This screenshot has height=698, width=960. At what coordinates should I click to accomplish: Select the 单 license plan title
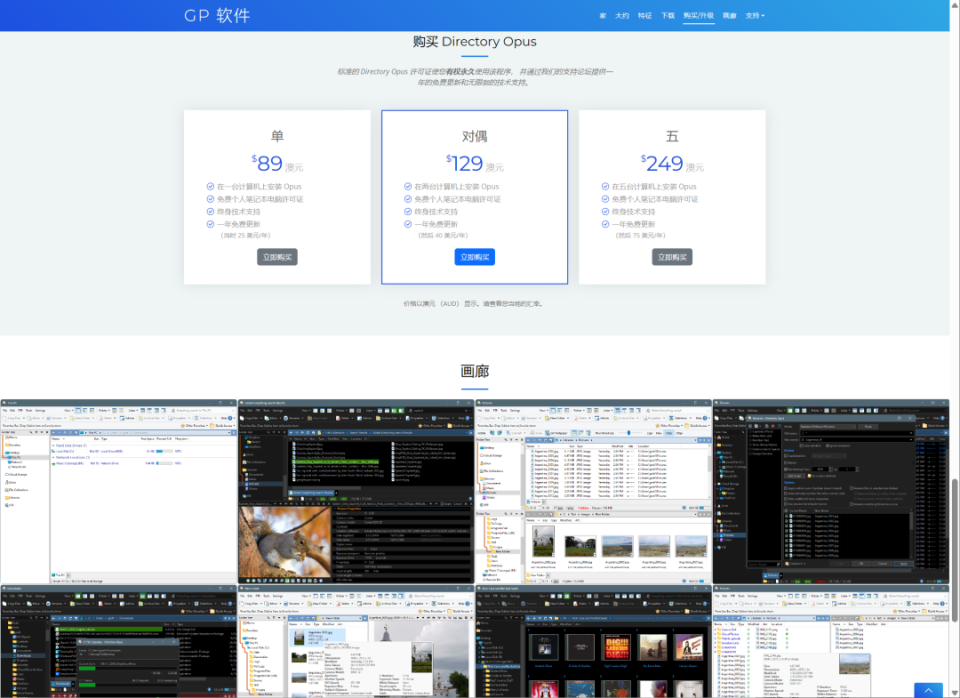pos(277,136)
